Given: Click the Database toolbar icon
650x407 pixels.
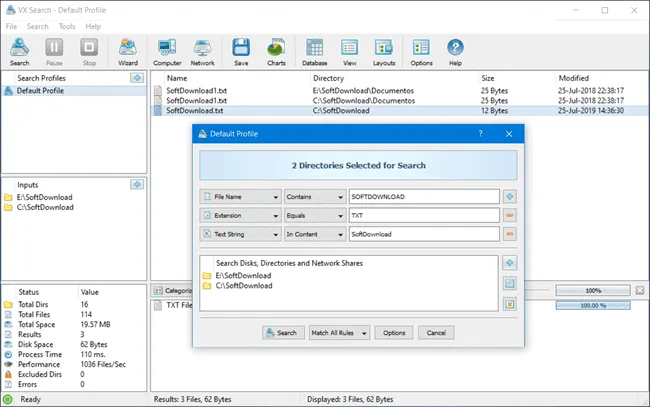Looking at the screenshot, I should point(314,52).
